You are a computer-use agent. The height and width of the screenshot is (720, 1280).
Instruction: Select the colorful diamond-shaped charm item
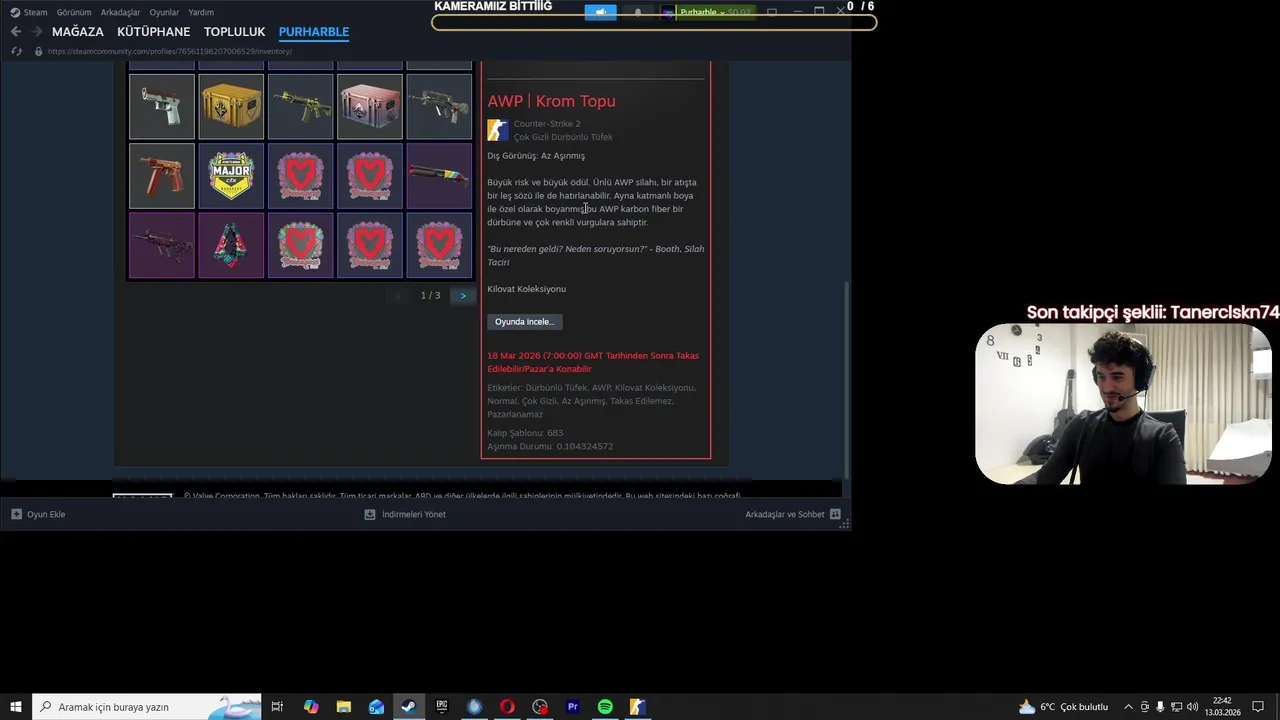tap(231, 245)
